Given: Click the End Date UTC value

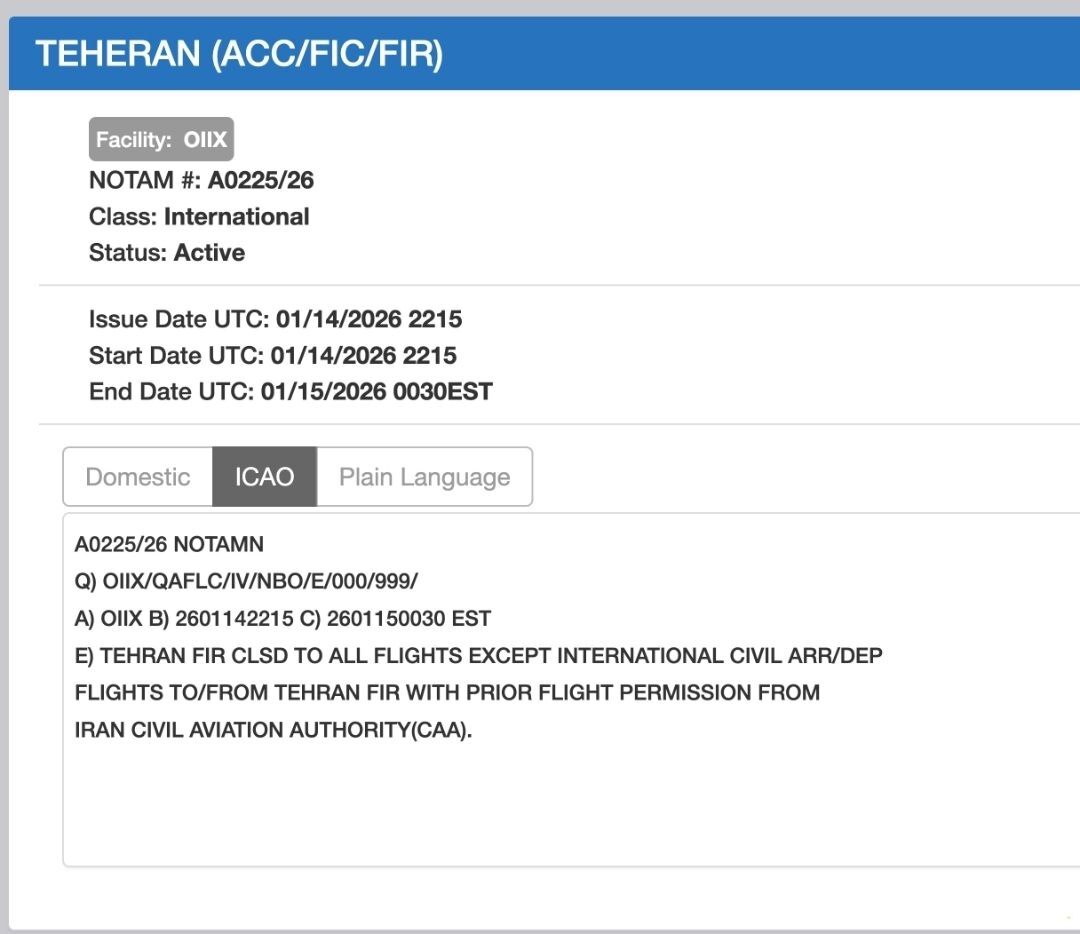Looking at the screenshot, I should pos(376,391).
